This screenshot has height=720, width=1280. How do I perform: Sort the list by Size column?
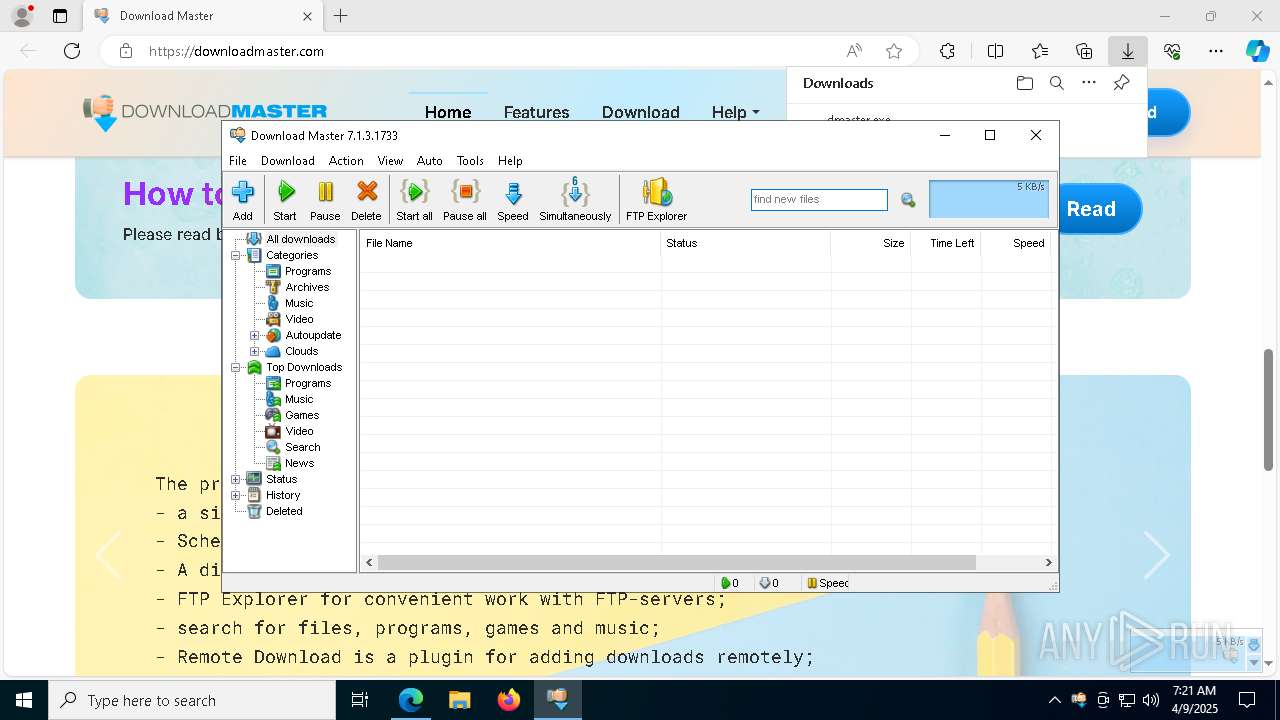[870, 243]
